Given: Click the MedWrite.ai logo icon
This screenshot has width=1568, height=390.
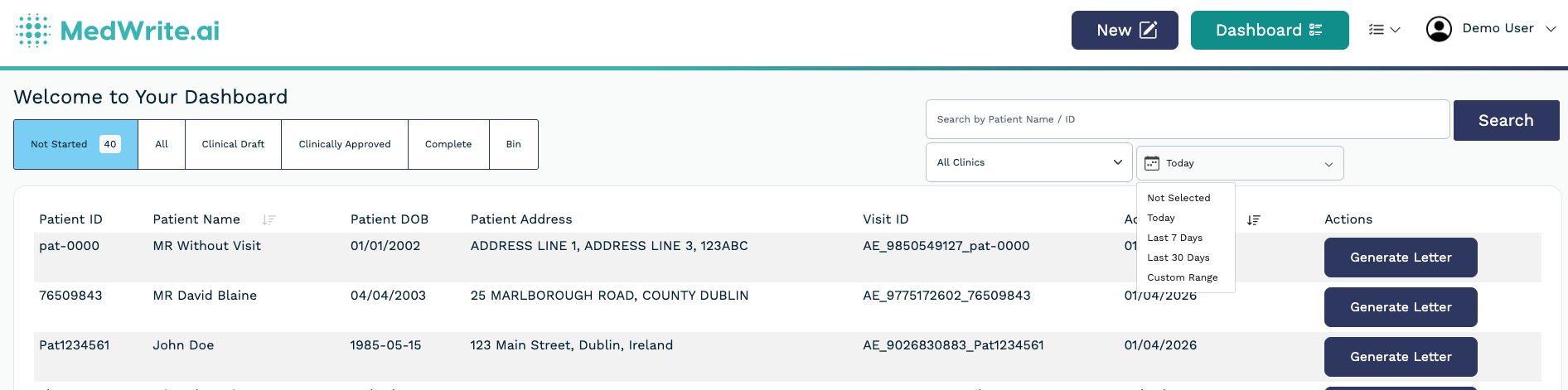Looking at the screenshot, I should coord(33,31).
